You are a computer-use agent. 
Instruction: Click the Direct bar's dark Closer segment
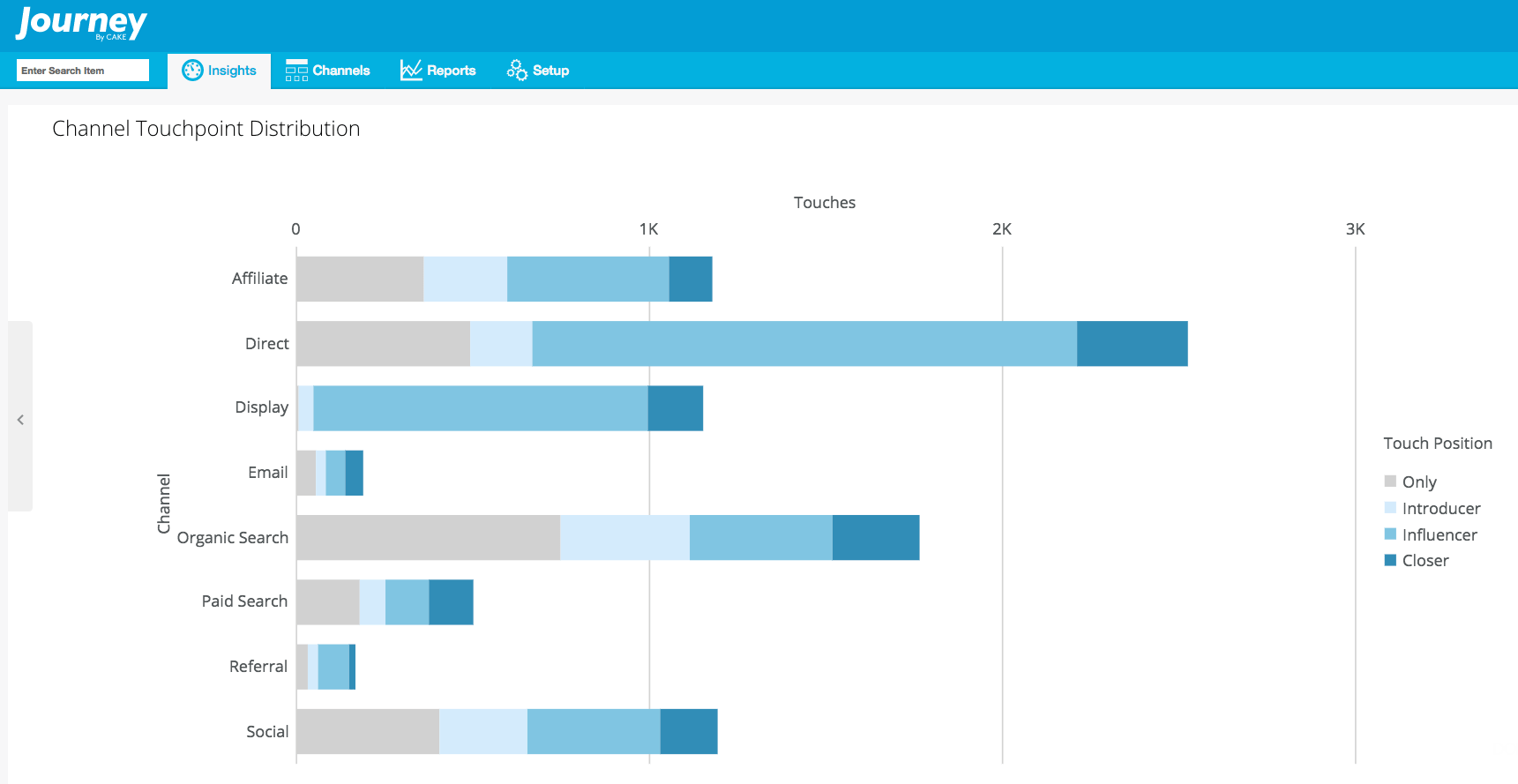1133,344
